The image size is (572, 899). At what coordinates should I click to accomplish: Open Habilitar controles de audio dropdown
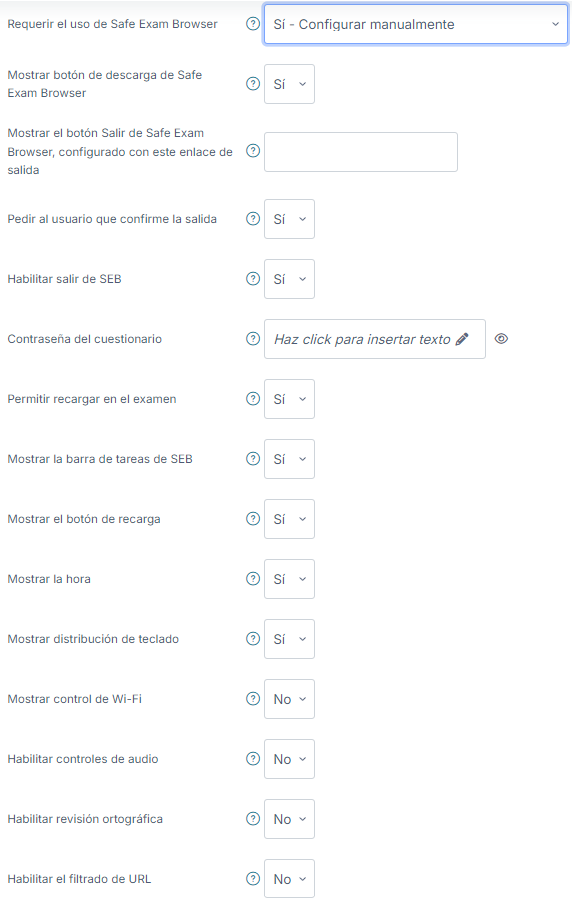pyautogui.click(x=289, y=759)
